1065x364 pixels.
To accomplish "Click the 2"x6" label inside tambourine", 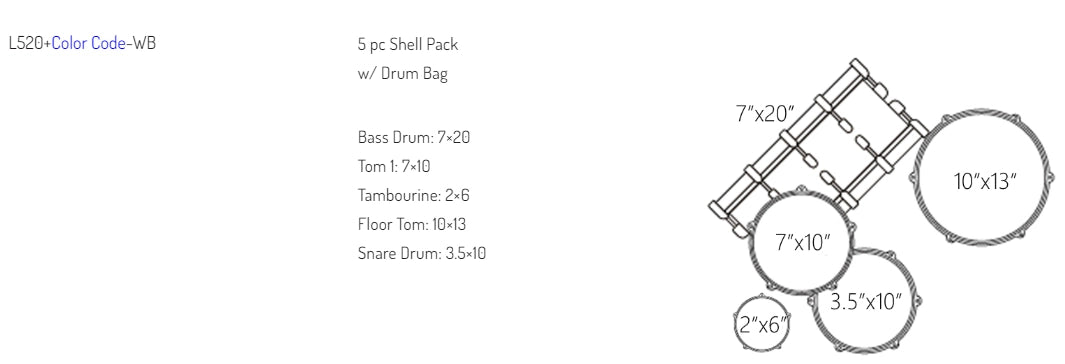I will 764,325.
